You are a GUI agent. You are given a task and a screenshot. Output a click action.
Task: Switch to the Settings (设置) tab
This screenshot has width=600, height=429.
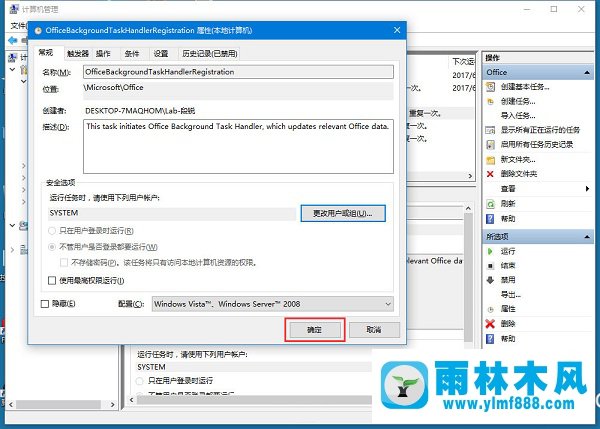coord(161,54)
